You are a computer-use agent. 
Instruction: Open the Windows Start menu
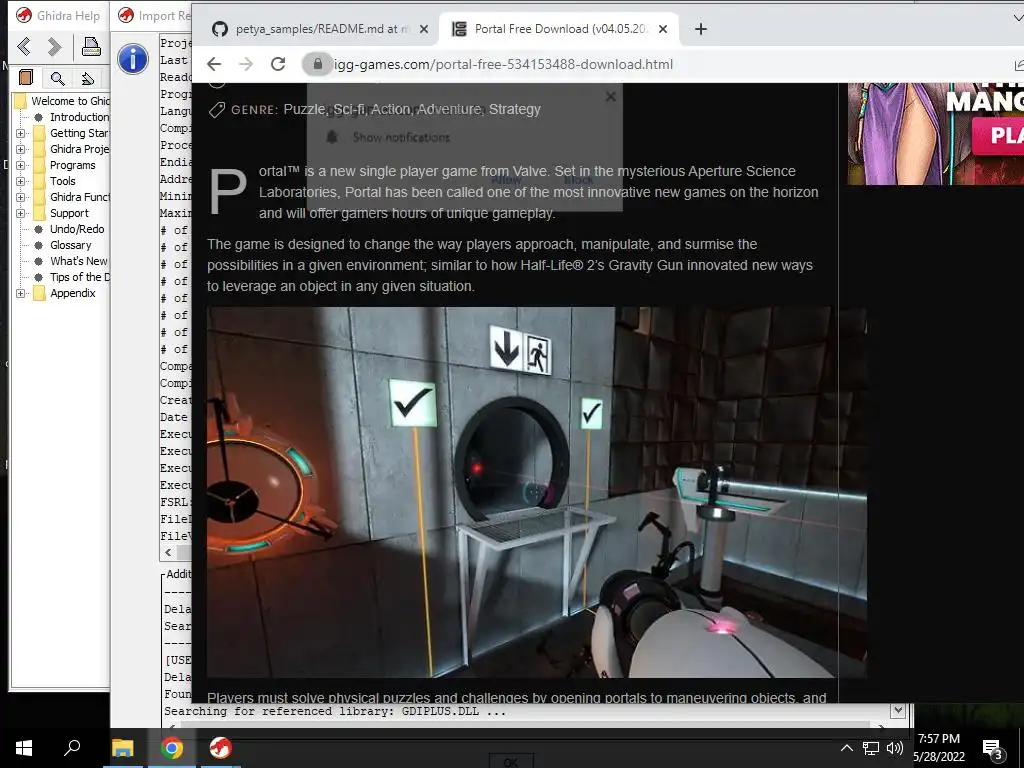point(24,748)
